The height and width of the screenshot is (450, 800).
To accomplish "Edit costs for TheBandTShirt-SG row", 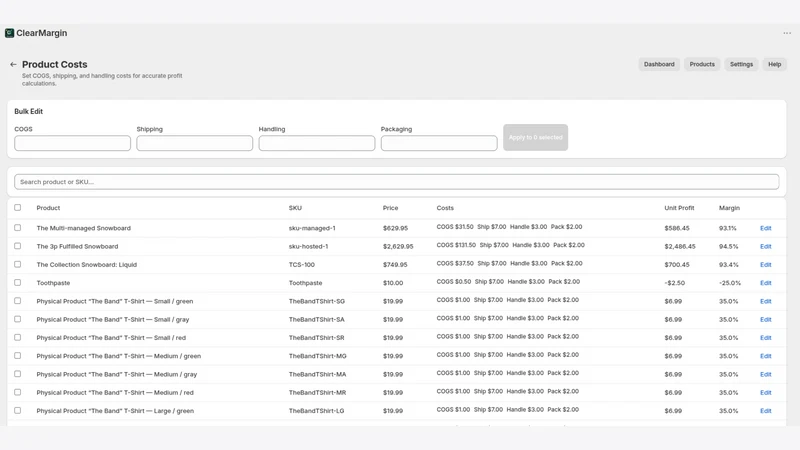I will (x=765, y=301).
